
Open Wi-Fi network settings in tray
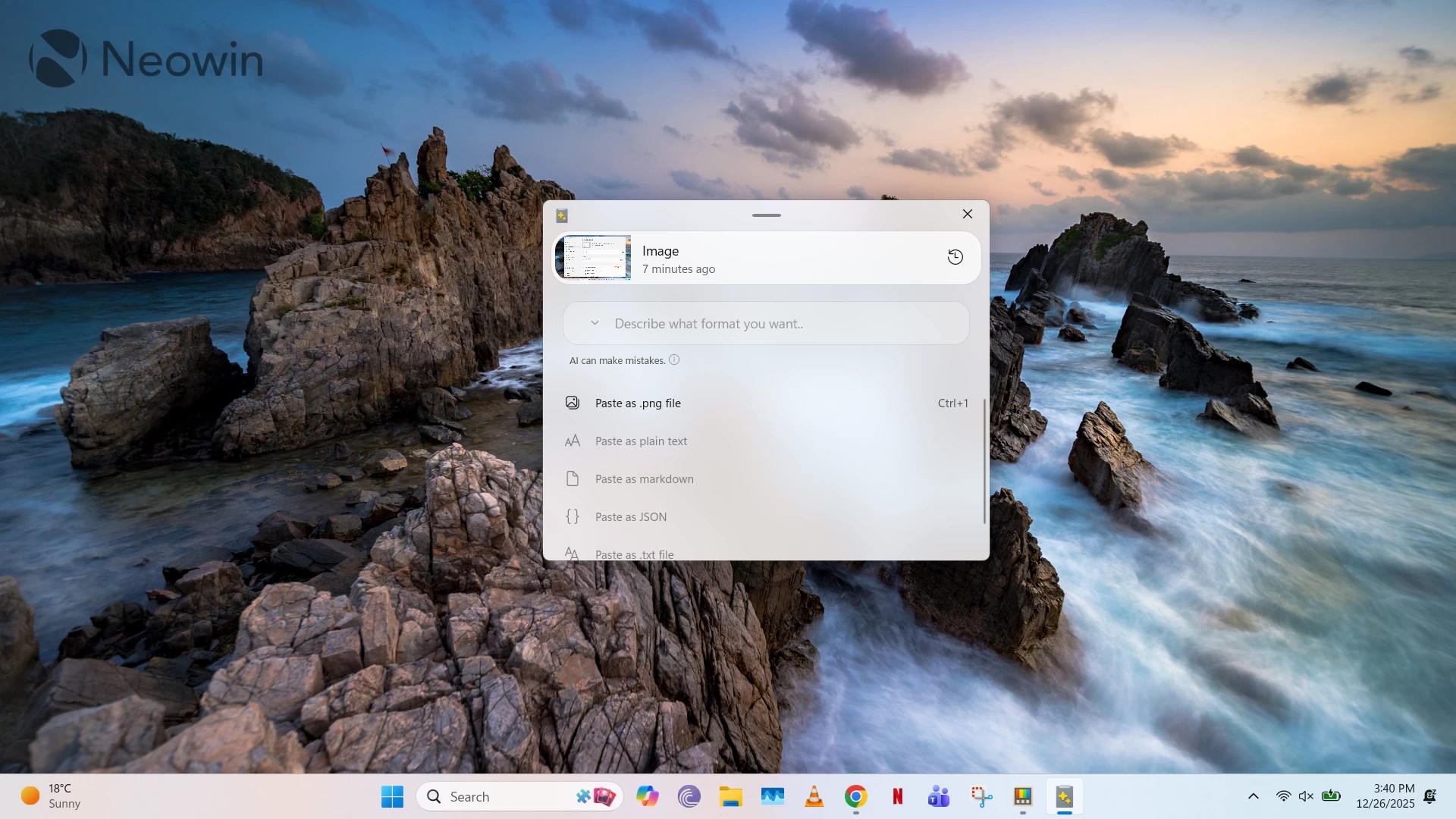[1283, 796]
